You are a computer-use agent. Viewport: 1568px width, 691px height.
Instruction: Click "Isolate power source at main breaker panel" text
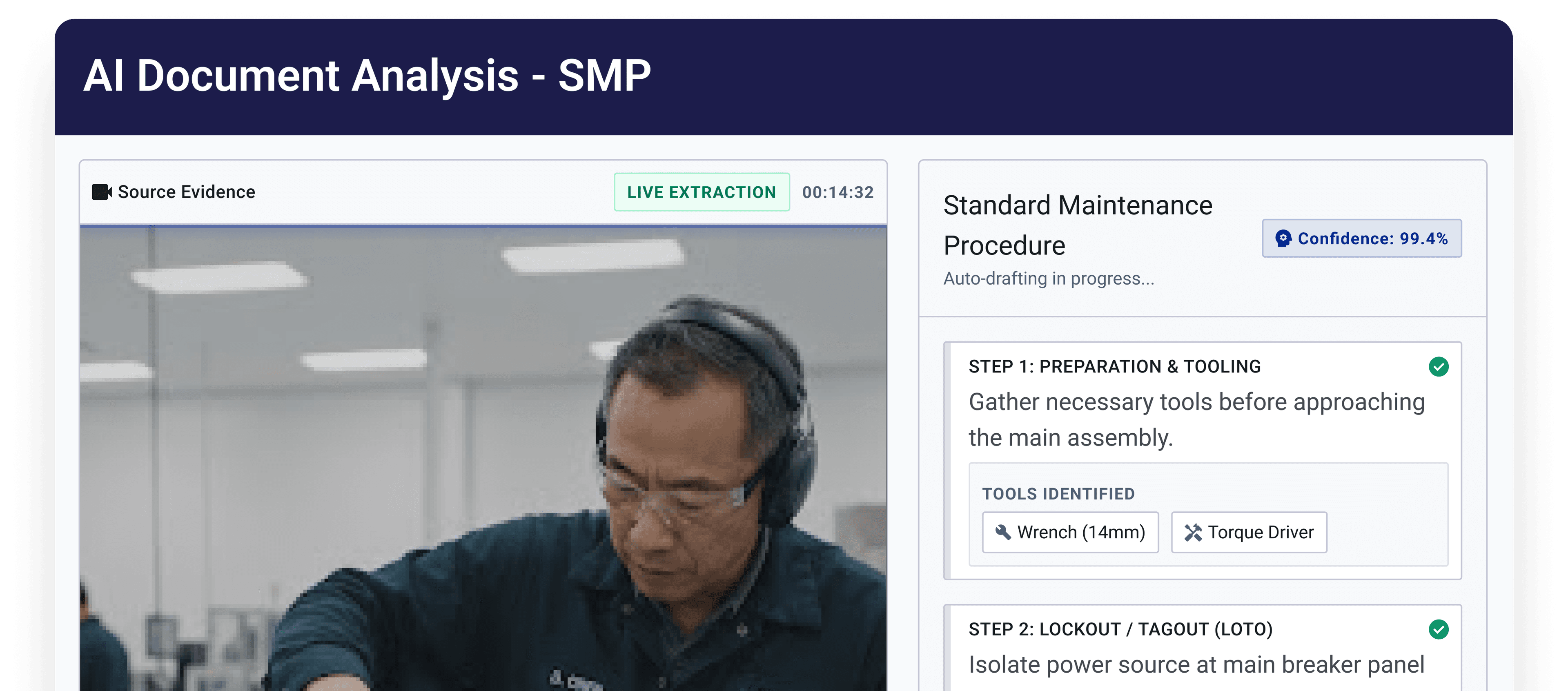point(1196,665)
